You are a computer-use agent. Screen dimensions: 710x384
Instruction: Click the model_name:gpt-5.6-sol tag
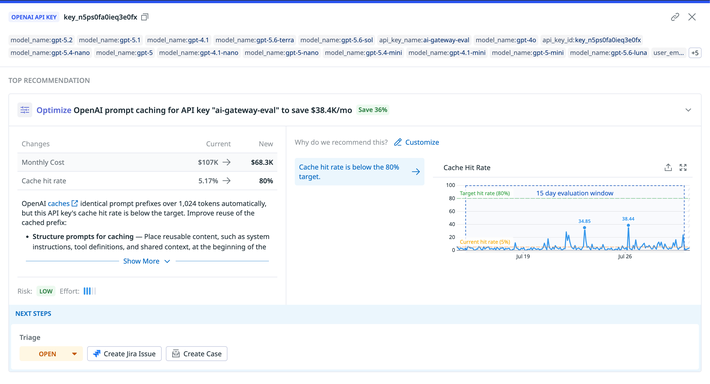pos(336,40)
